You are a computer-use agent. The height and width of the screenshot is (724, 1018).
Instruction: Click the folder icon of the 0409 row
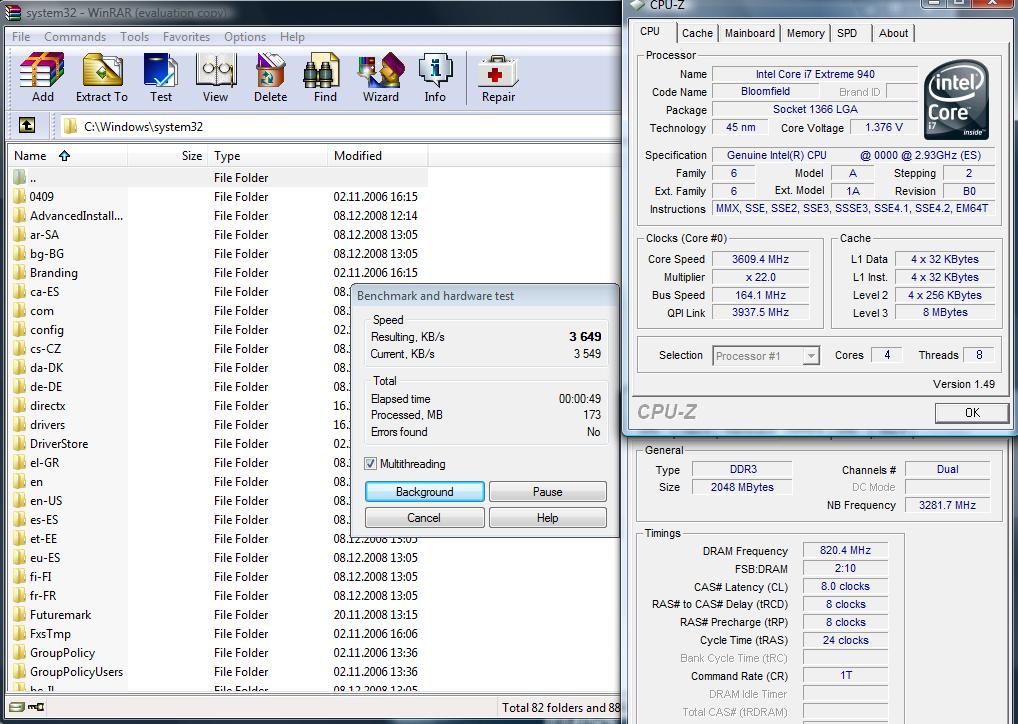pos(19,197)
